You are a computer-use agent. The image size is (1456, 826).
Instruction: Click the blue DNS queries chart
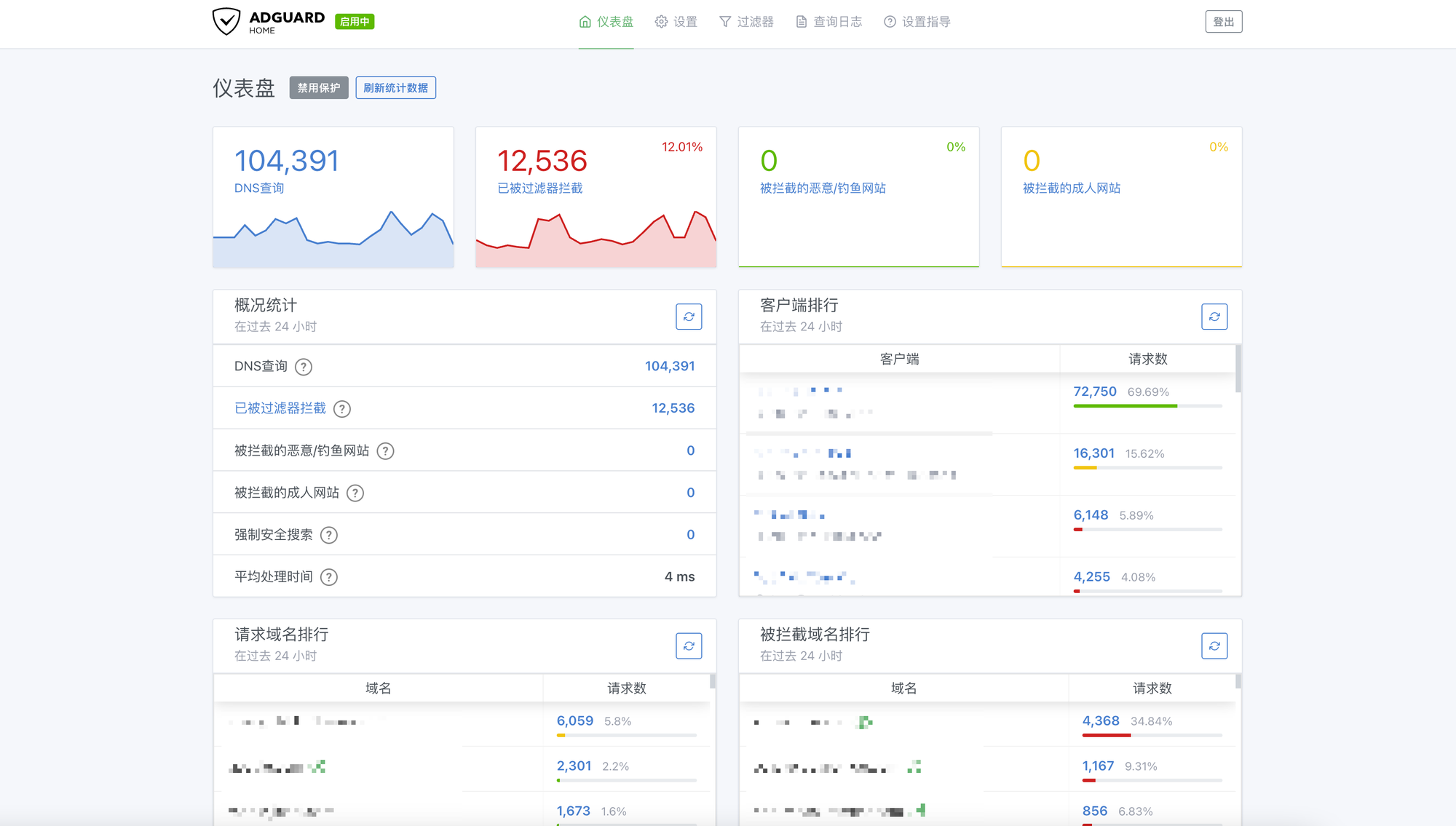click(x=333, y=239)
